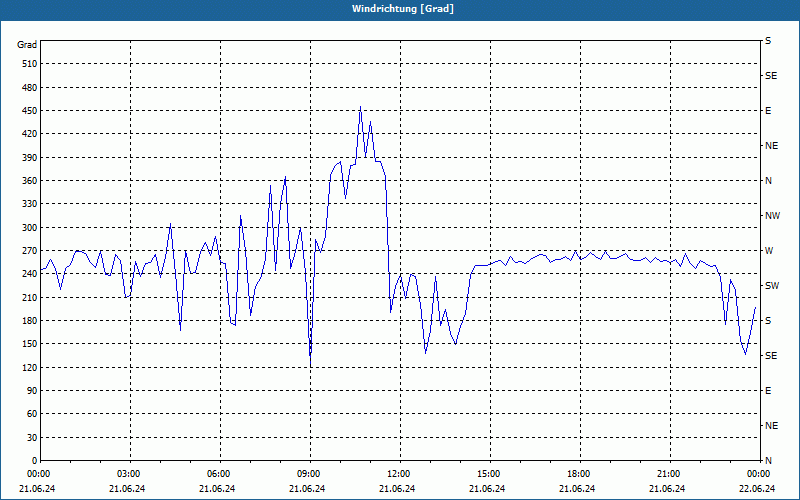Select the 480 y-axis value
The image size is (800, 500).
30,88
